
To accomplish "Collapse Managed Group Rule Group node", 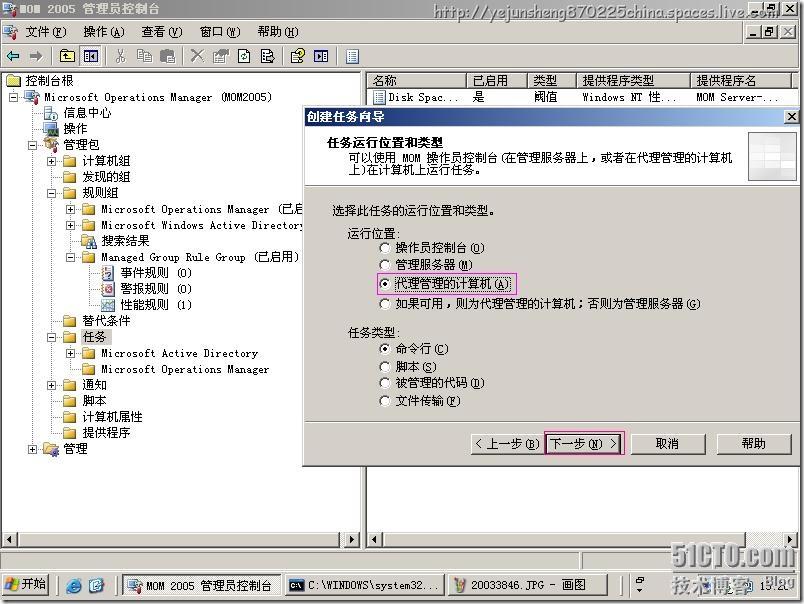I will point(70,257).
